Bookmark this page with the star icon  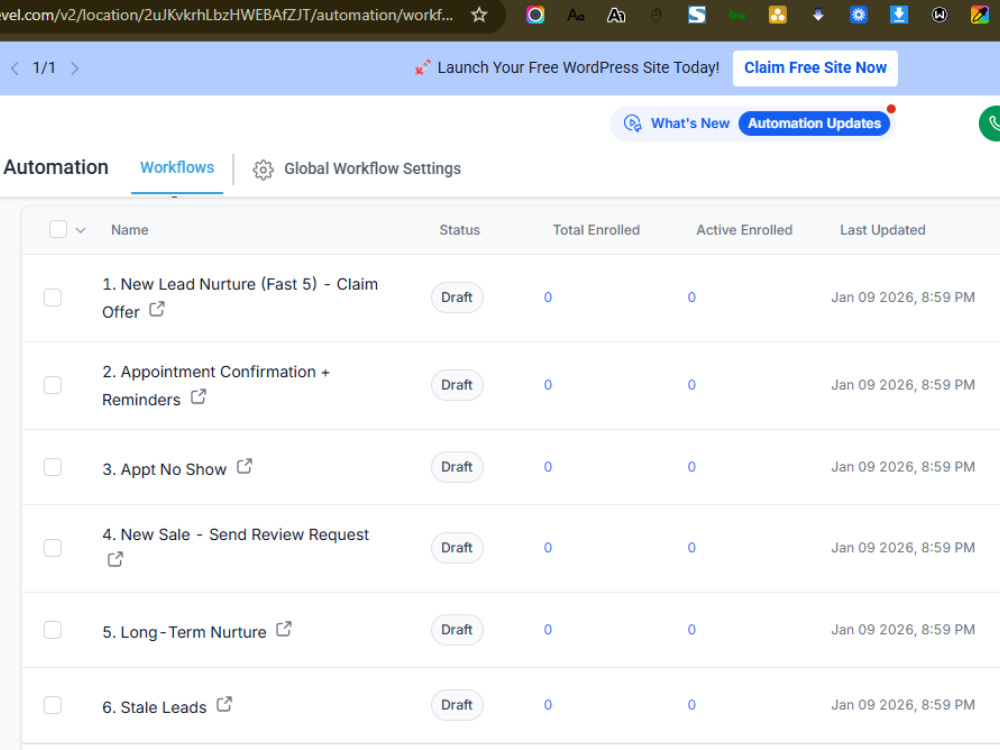[x=479, y=14]
